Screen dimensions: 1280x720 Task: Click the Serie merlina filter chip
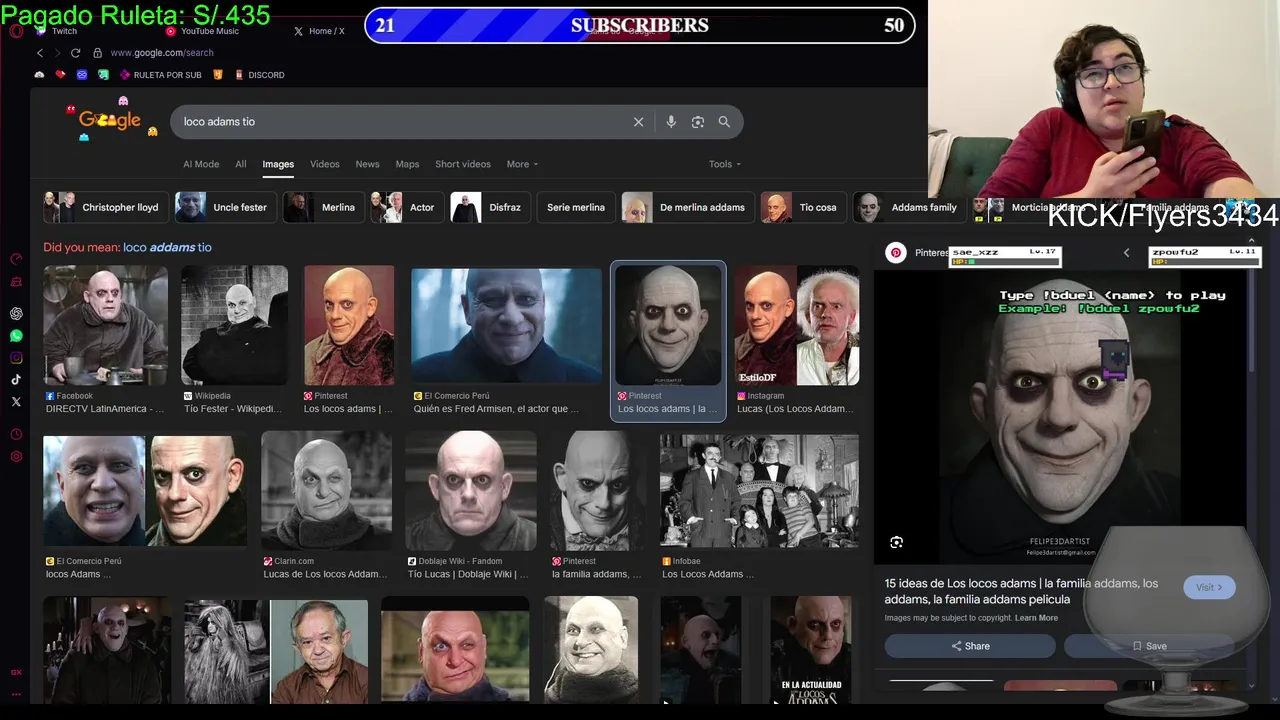[x=575, y=207]
